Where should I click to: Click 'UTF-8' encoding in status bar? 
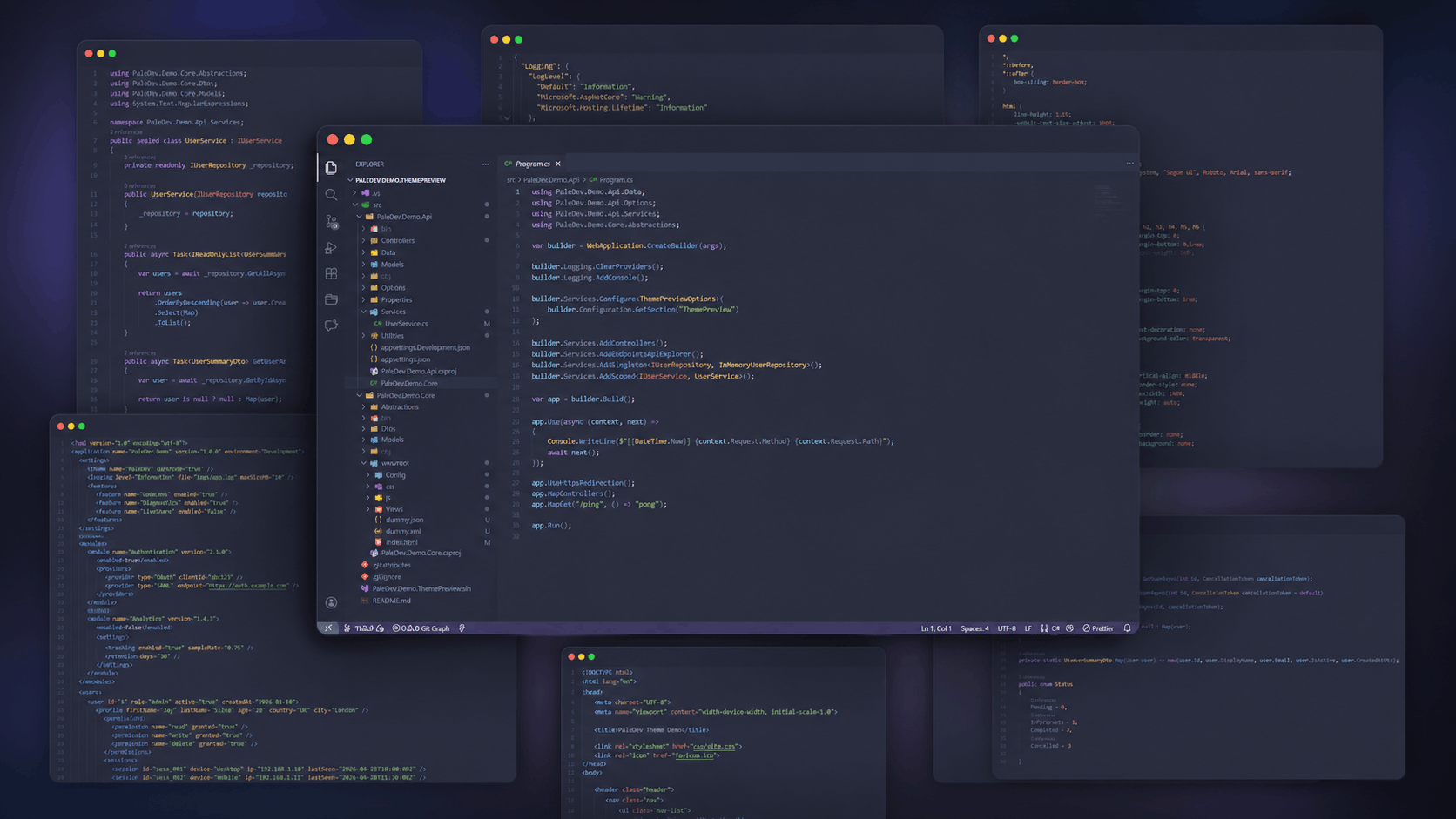[1007, 628]
